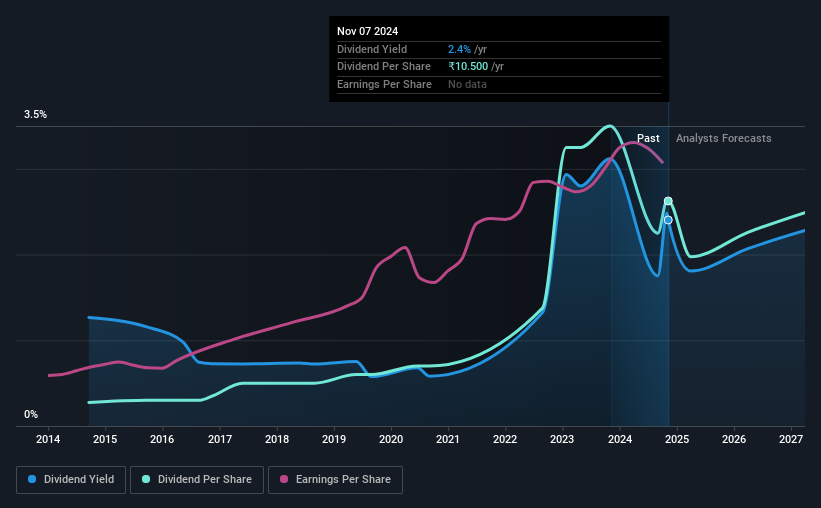
Task: Click the Analysts Forecasts label
Action: coord(724,138)
